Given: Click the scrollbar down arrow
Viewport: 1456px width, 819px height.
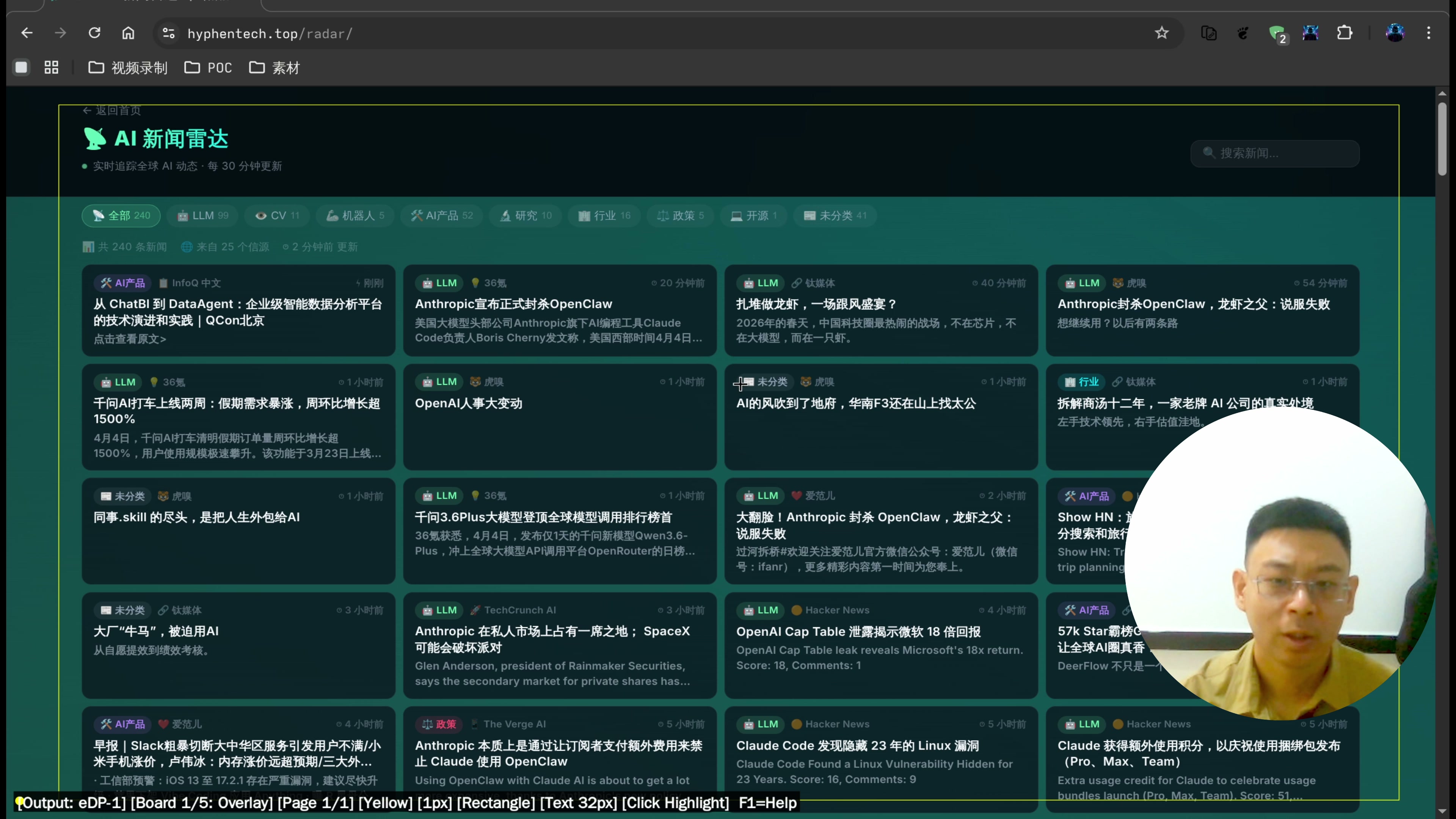Looking at the screenshot, I should point(1442,811).
